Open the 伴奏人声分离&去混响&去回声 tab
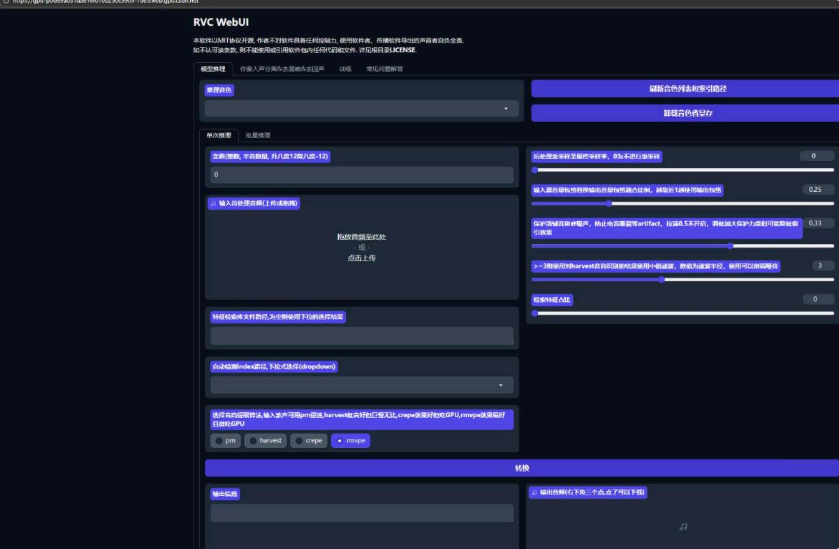Viewport: 839px width, 549px height. point(282,69)
